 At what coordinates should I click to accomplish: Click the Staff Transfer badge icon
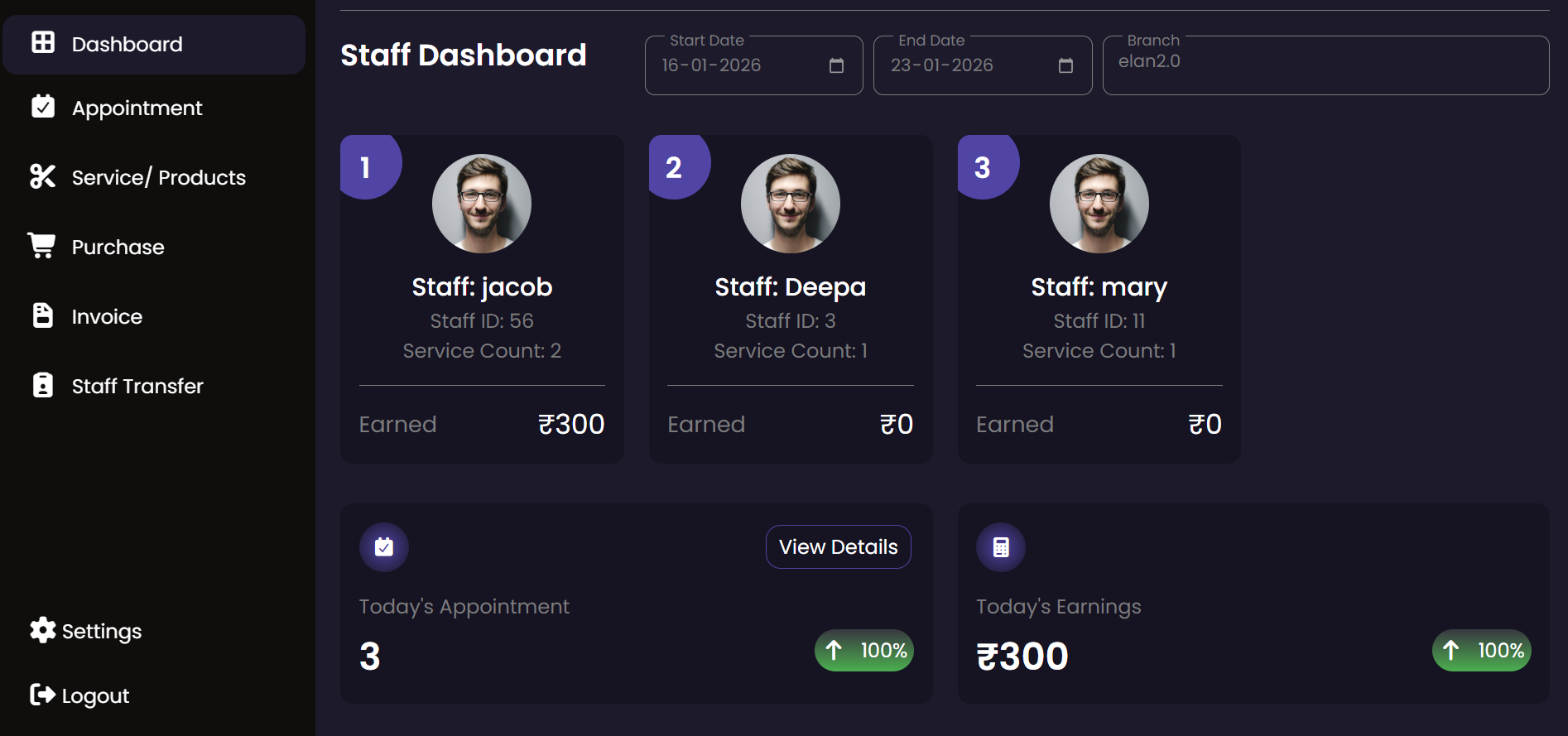pyautogui.click(x=43, y=385)
